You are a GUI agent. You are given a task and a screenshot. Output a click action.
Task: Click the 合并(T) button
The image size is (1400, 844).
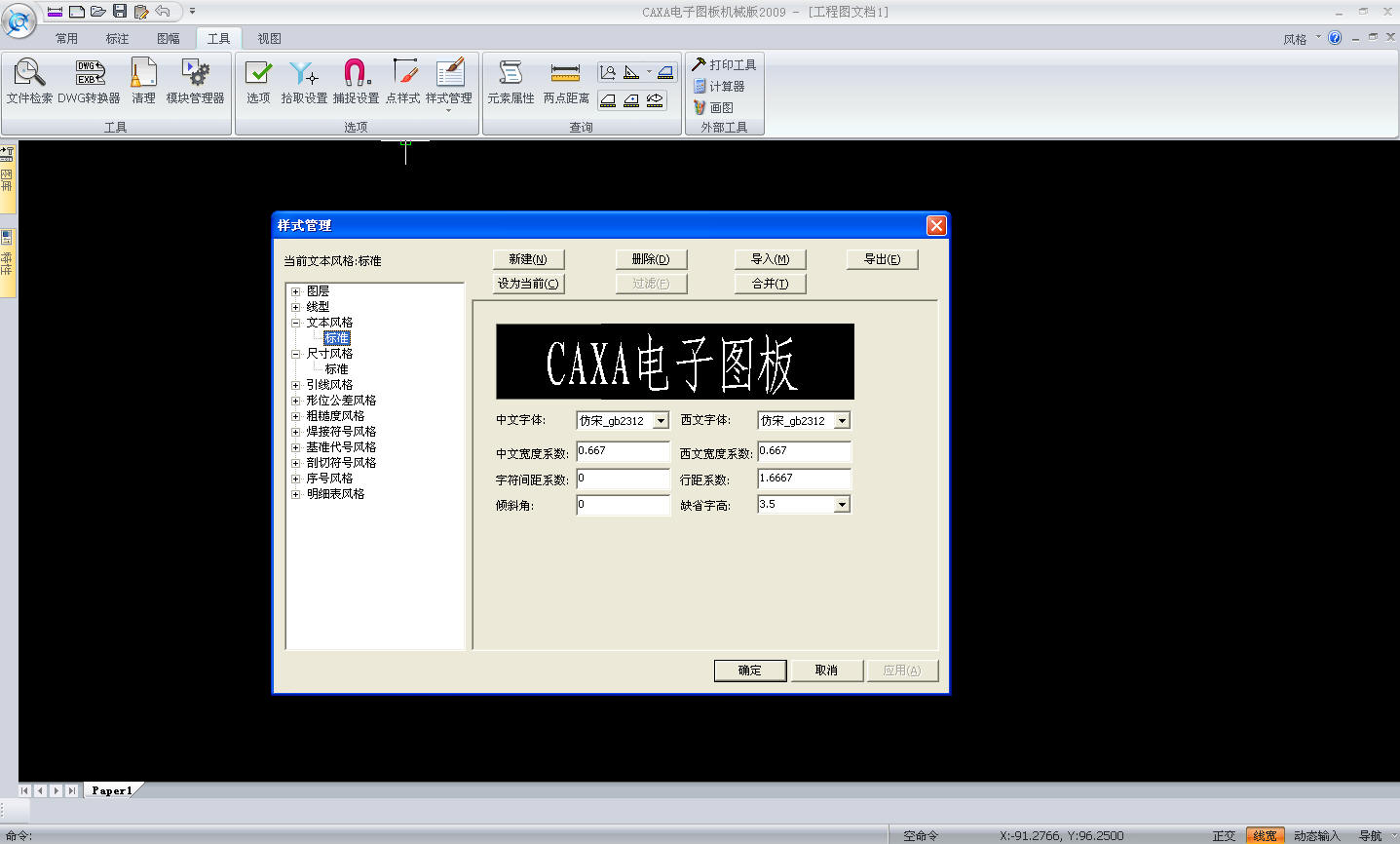770,284
